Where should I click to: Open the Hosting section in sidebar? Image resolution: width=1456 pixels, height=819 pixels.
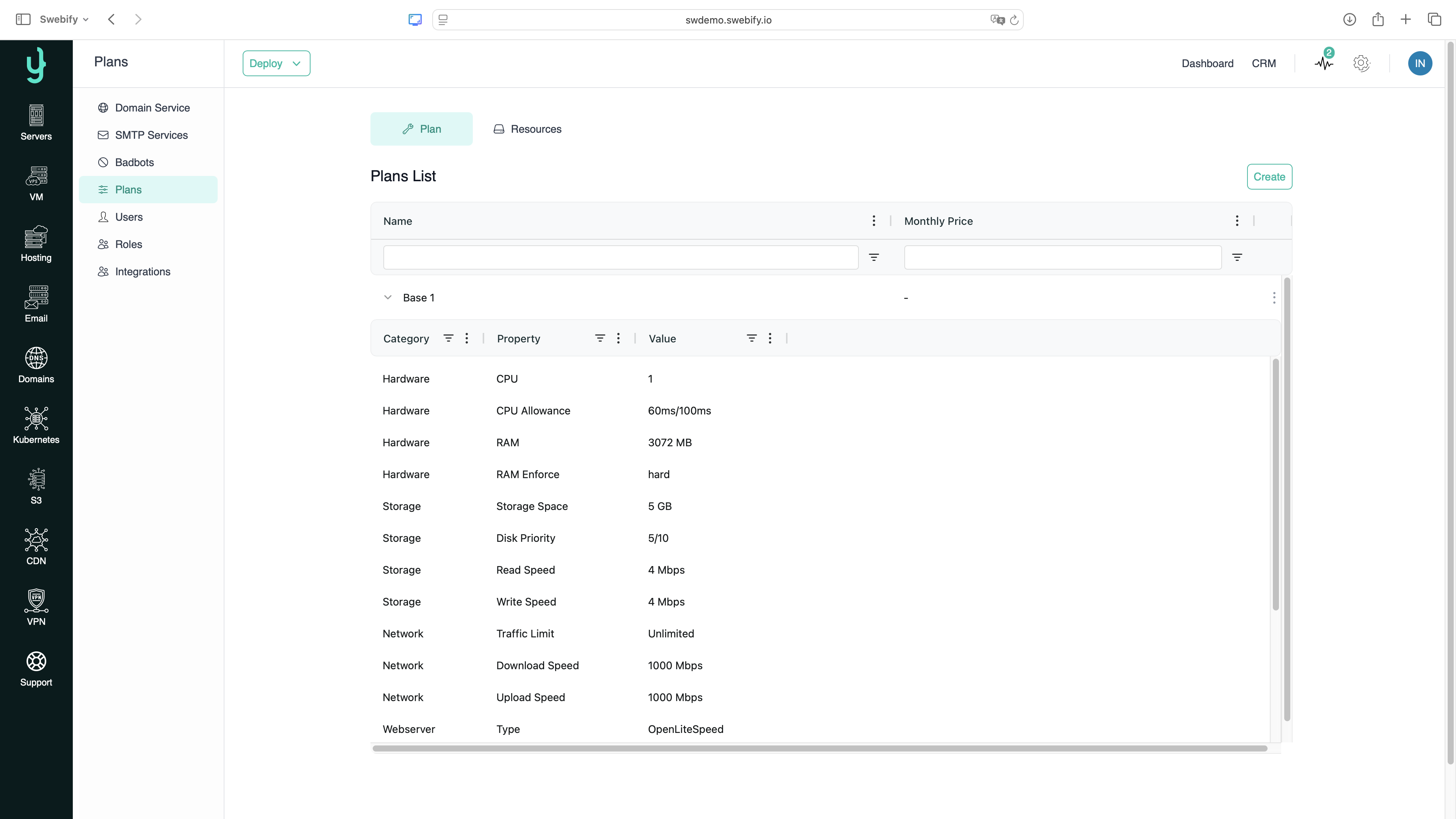36,244
